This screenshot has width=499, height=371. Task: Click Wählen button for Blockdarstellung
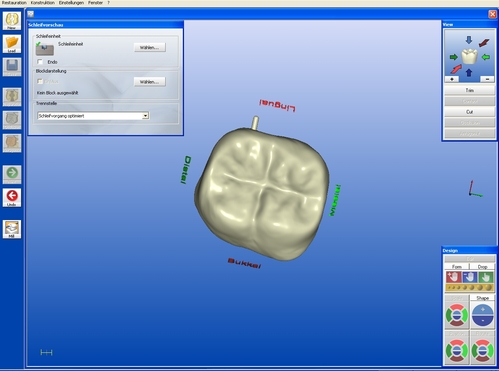(149, 82)
